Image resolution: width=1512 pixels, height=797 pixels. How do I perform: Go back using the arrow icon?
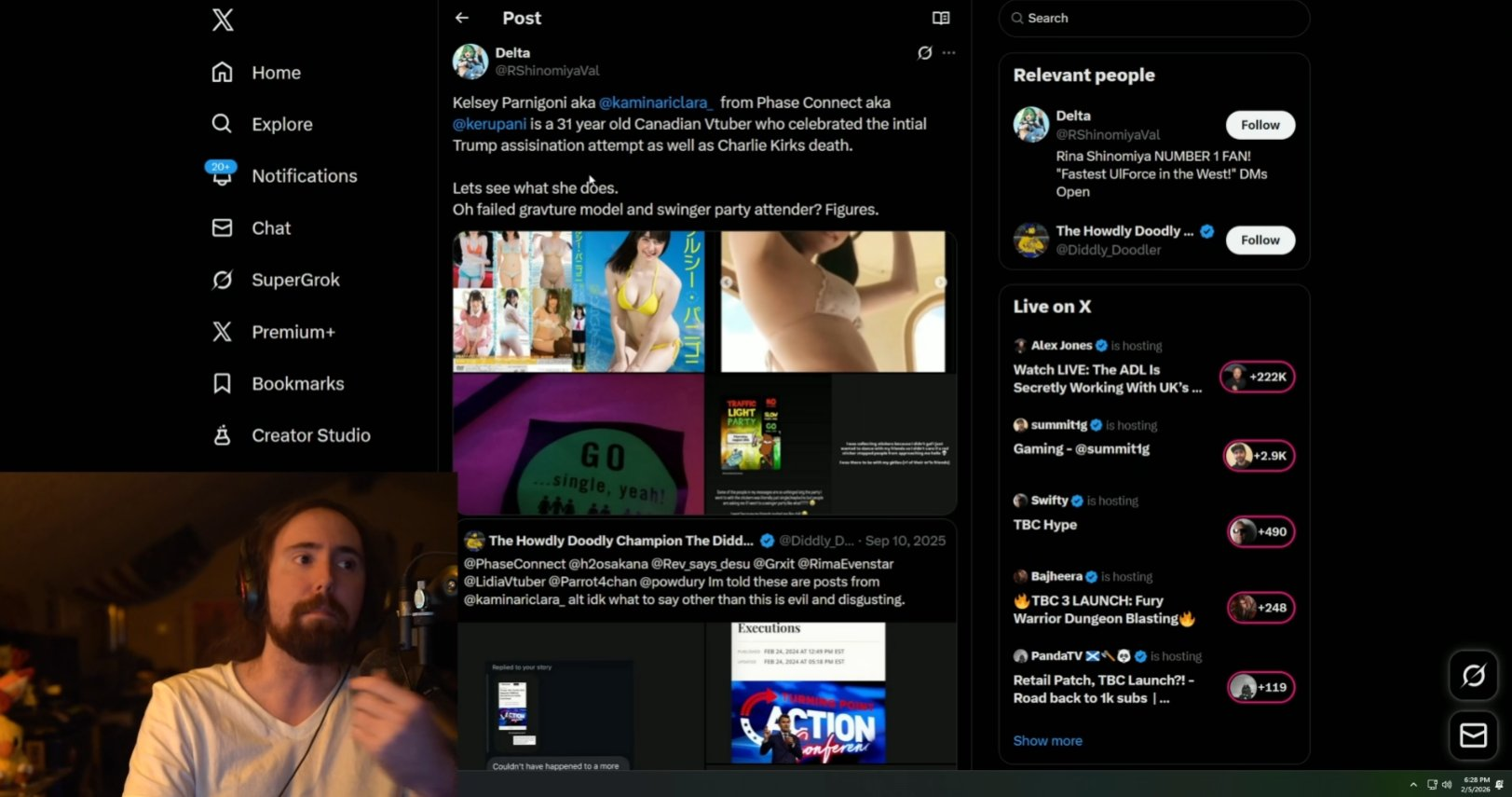(x=462, y=18)
